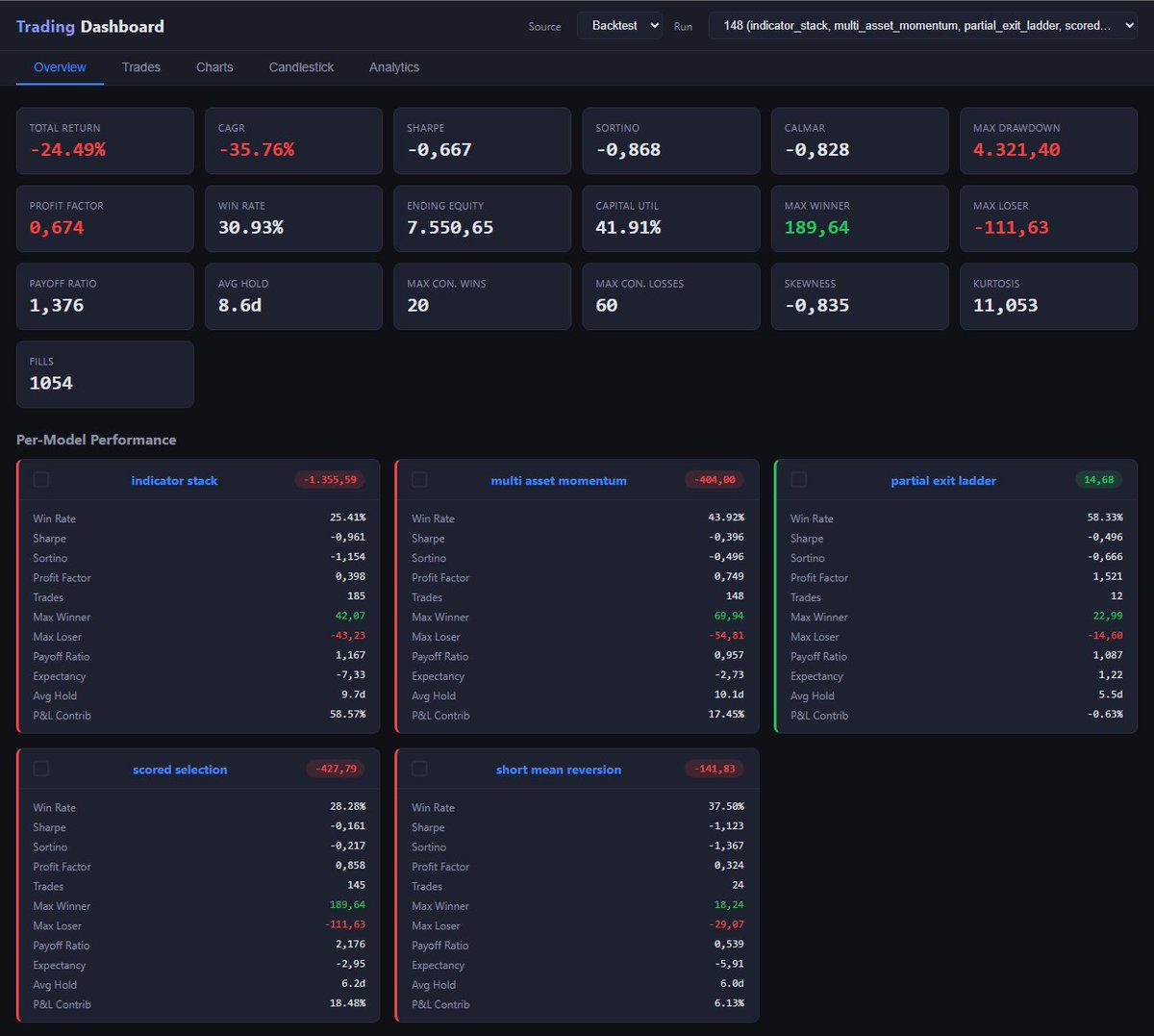
Task: Click the Trading Dashboard title
Action: pyautogui.click(x=88, y=25)
